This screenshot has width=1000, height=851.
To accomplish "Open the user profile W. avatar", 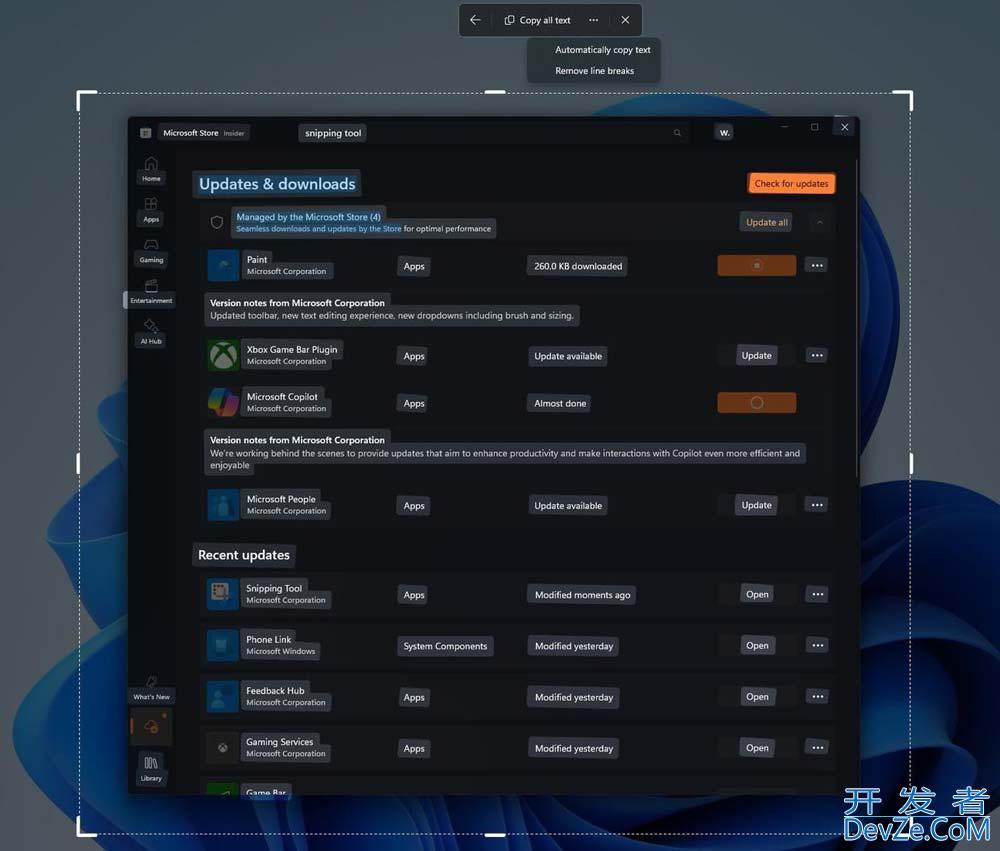I will tap(724, 133).
